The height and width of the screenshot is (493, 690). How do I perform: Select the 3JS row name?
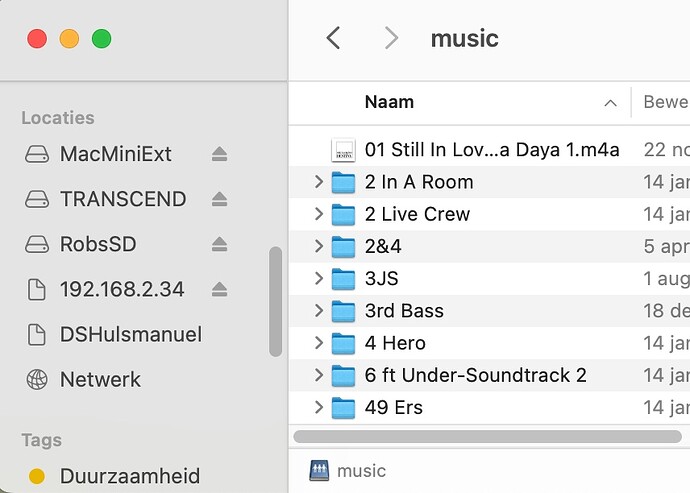tap(382, 278)
